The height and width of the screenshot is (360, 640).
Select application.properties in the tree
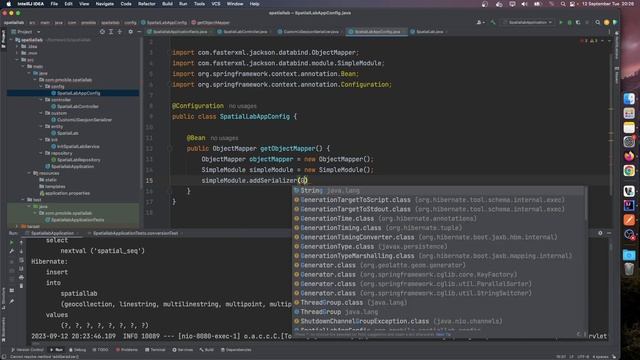[67, 193]
